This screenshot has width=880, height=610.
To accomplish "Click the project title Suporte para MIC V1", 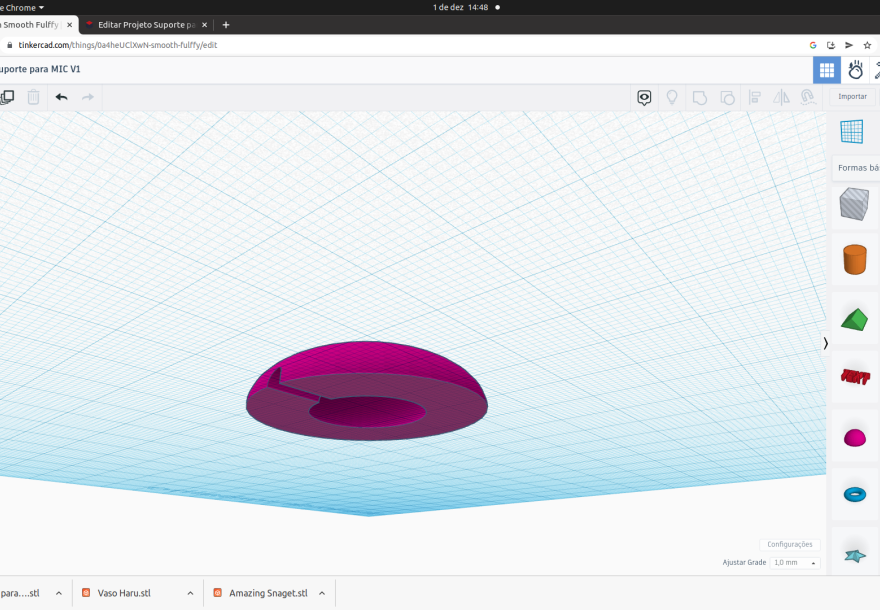I will [40, 69].
